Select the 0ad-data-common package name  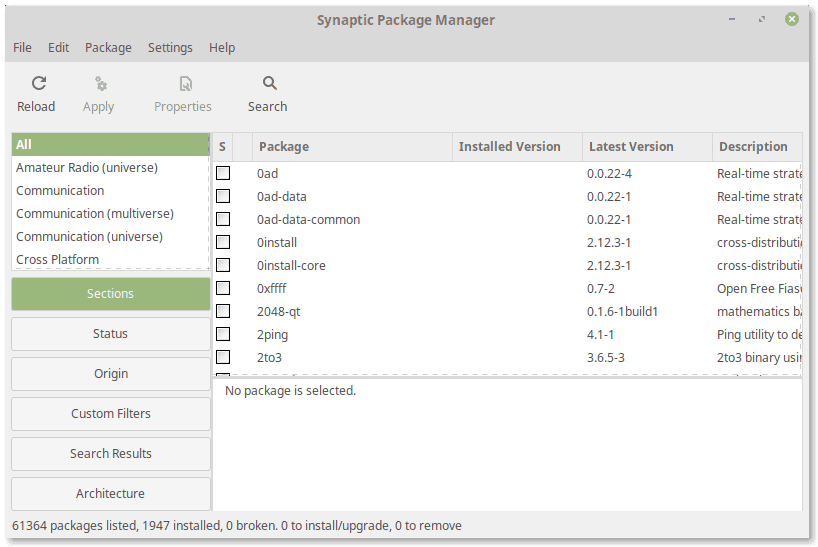pos(308,220)
